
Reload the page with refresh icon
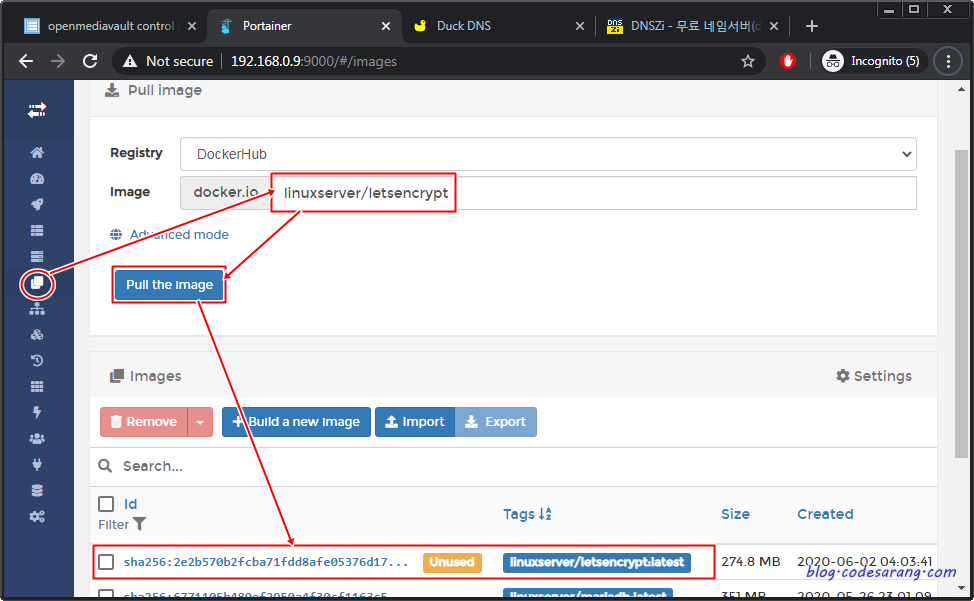point(90,61)
